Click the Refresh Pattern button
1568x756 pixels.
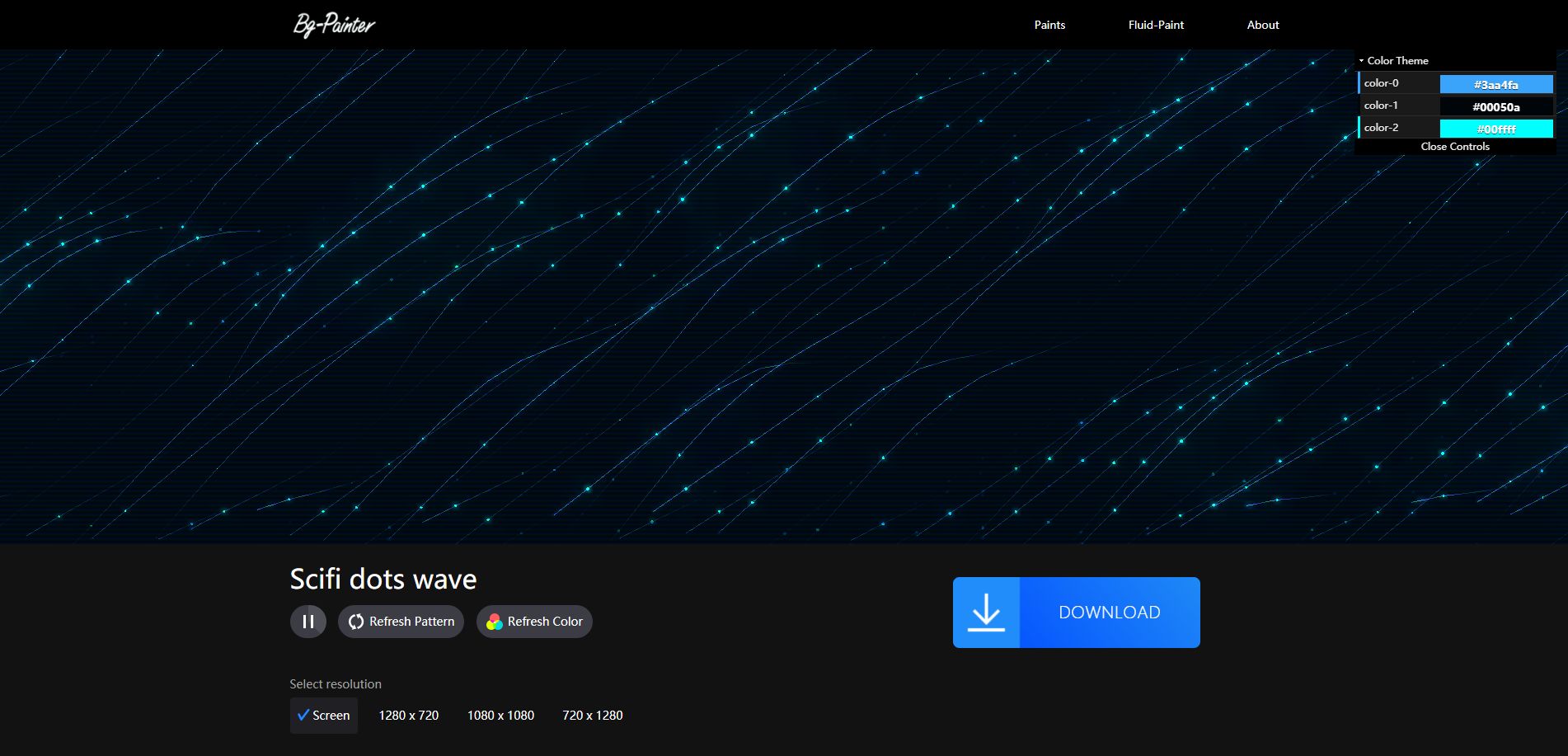[401, 622]
